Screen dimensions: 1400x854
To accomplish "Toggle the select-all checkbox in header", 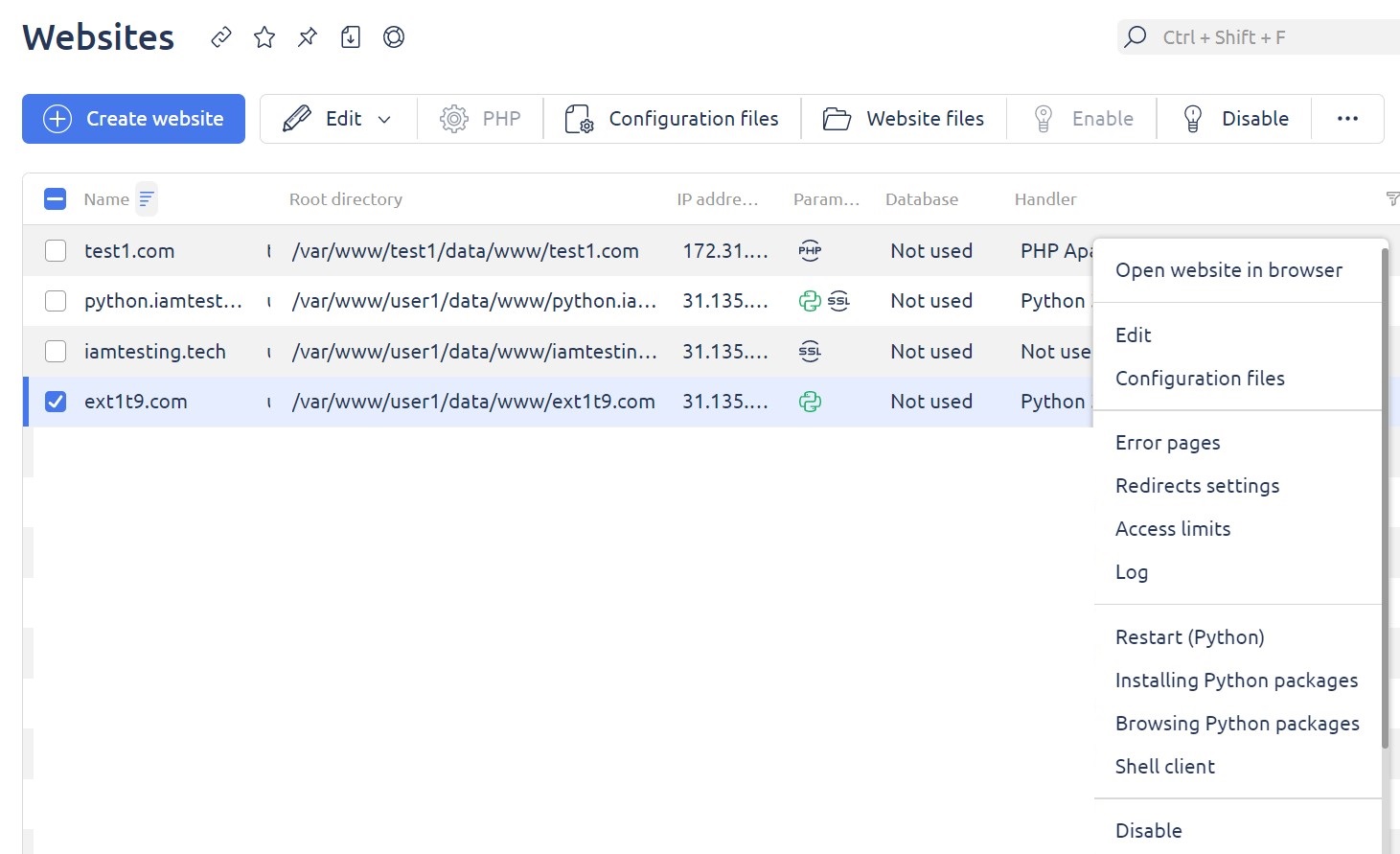I will point(56,199).
